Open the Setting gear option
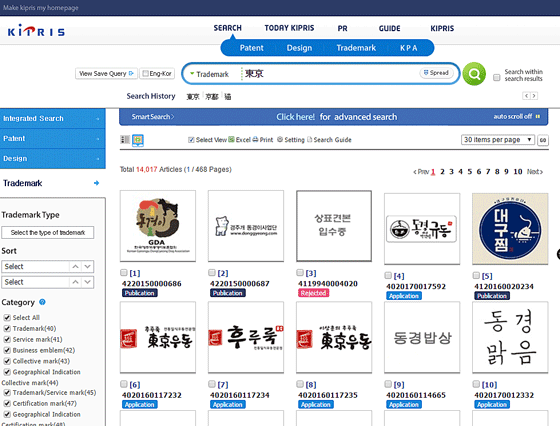The width and height of the screenshot is (560, 426). click(280, 140)
